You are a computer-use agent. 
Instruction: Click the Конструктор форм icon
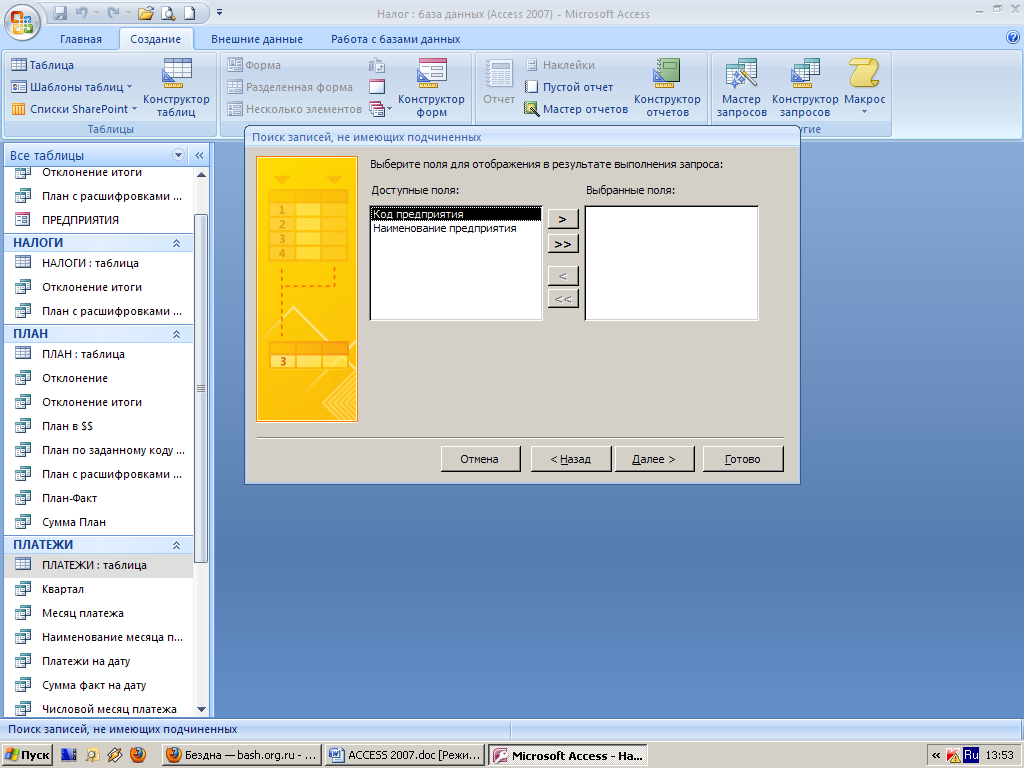[431, 88]
